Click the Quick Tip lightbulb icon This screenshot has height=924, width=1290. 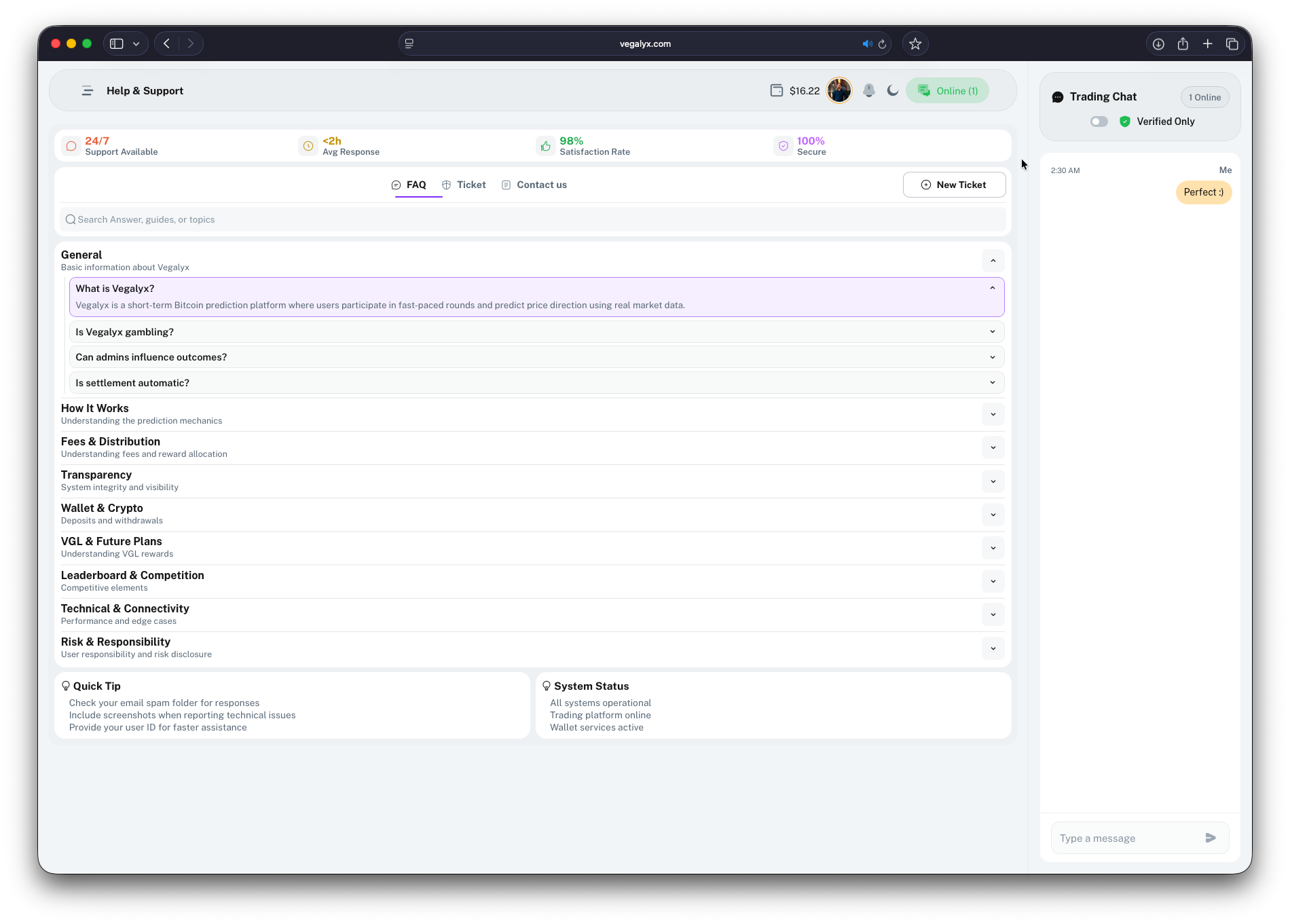[x=66, y=686]
